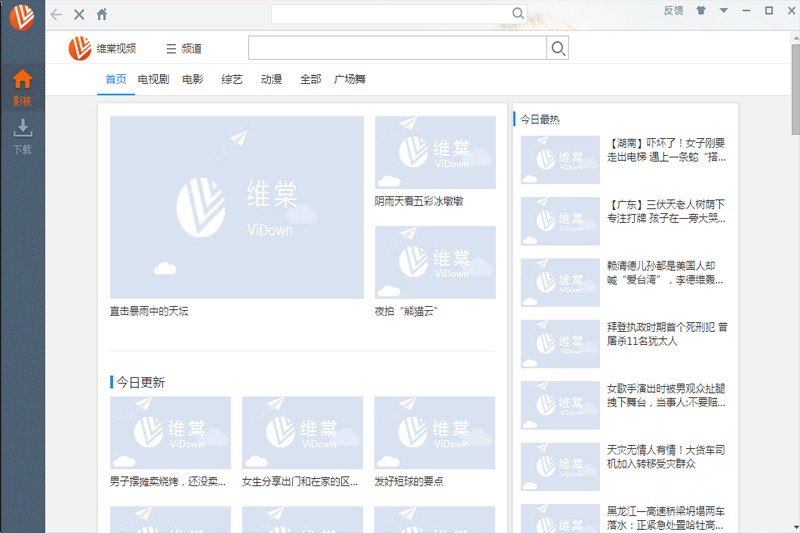The width and height of the screenshot is (800, 533).
Task: Click the 今日更新 section heading
Action: point(140,383)
